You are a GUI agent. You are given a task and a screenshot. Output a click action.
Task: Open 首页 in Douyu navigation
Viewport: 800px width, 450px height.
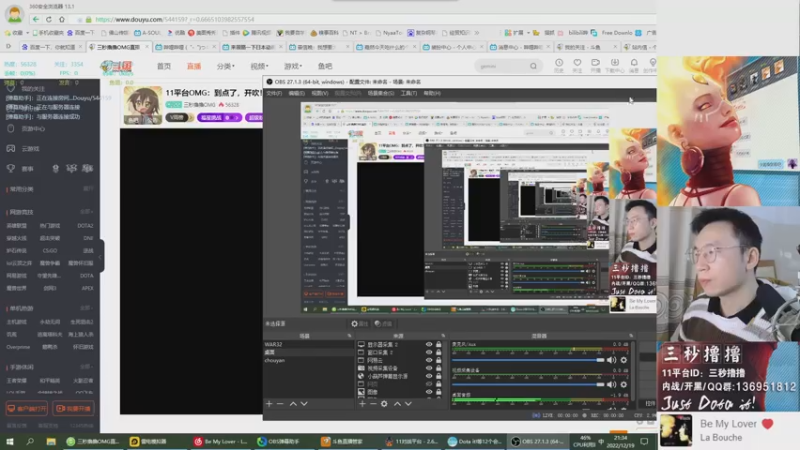164,66
